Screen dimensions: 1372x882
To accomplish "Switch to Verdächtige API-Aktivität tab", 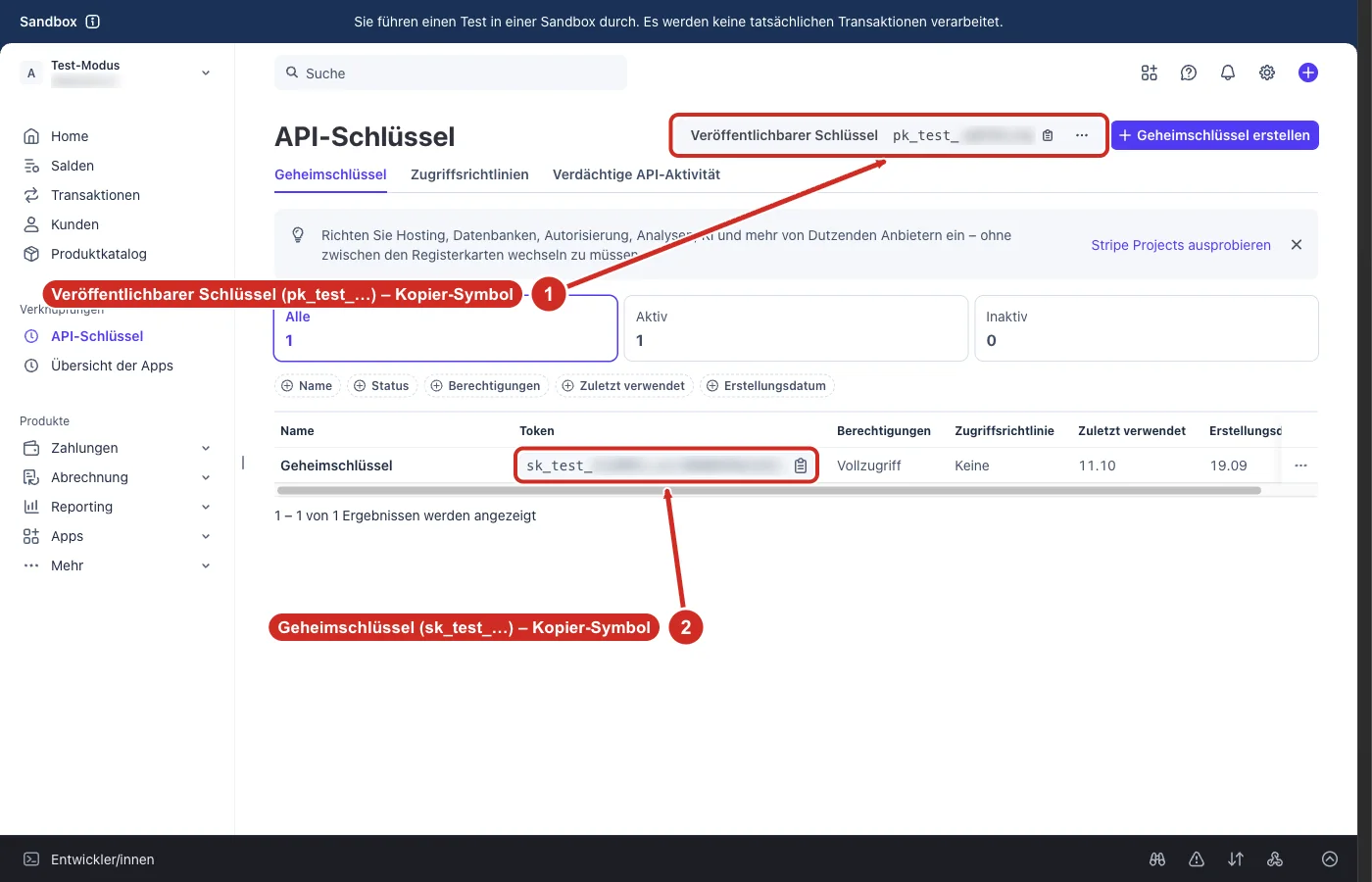I will pos(636,174).
